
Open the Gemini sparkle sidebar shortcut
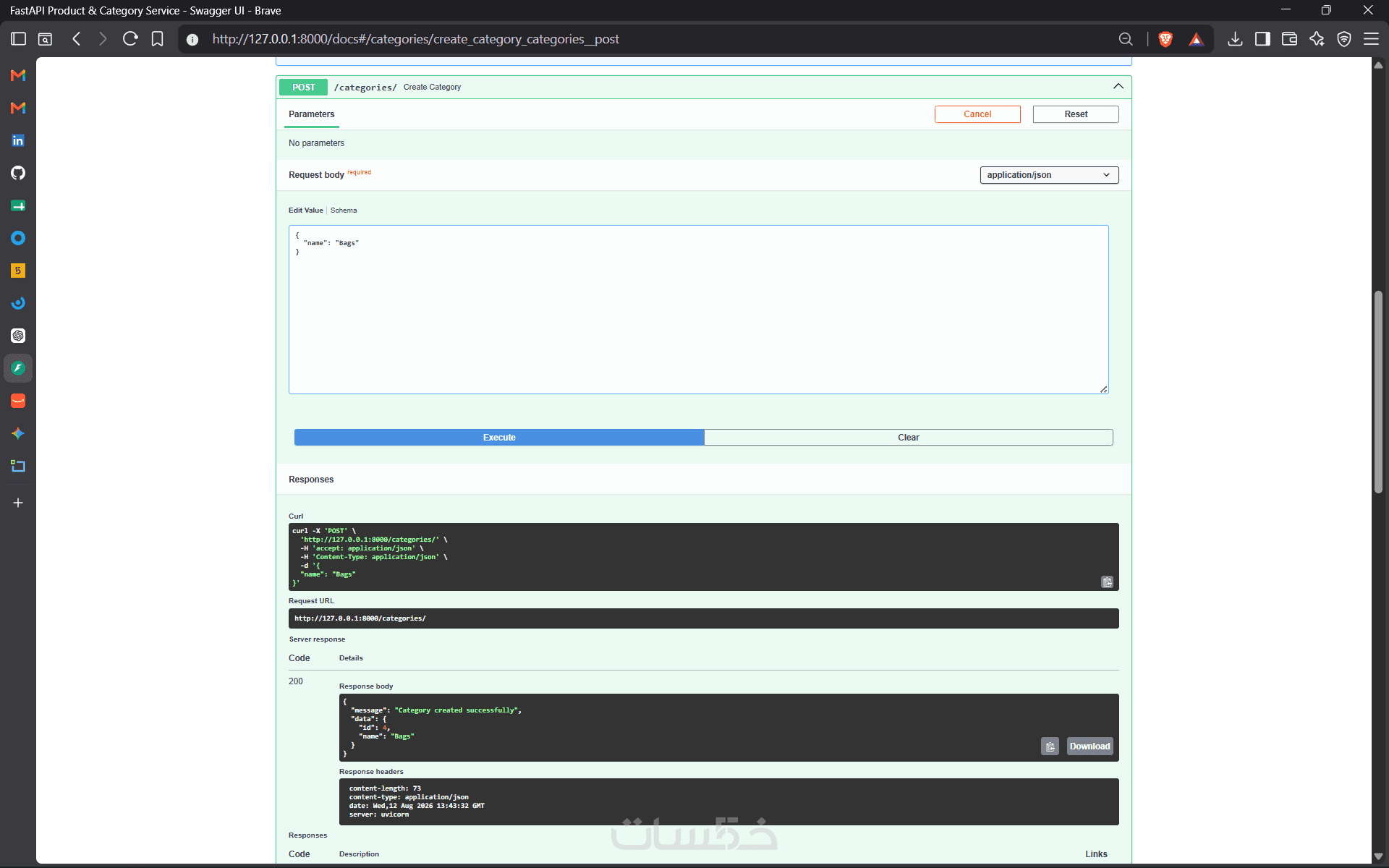coord(18,433)
